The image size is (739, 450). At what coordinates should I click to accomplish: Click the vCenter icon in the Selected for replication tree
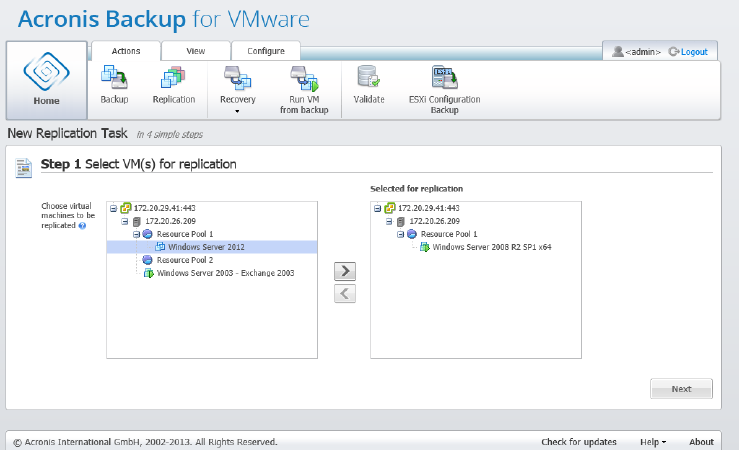pyautogui.click(x=390, y=208)
